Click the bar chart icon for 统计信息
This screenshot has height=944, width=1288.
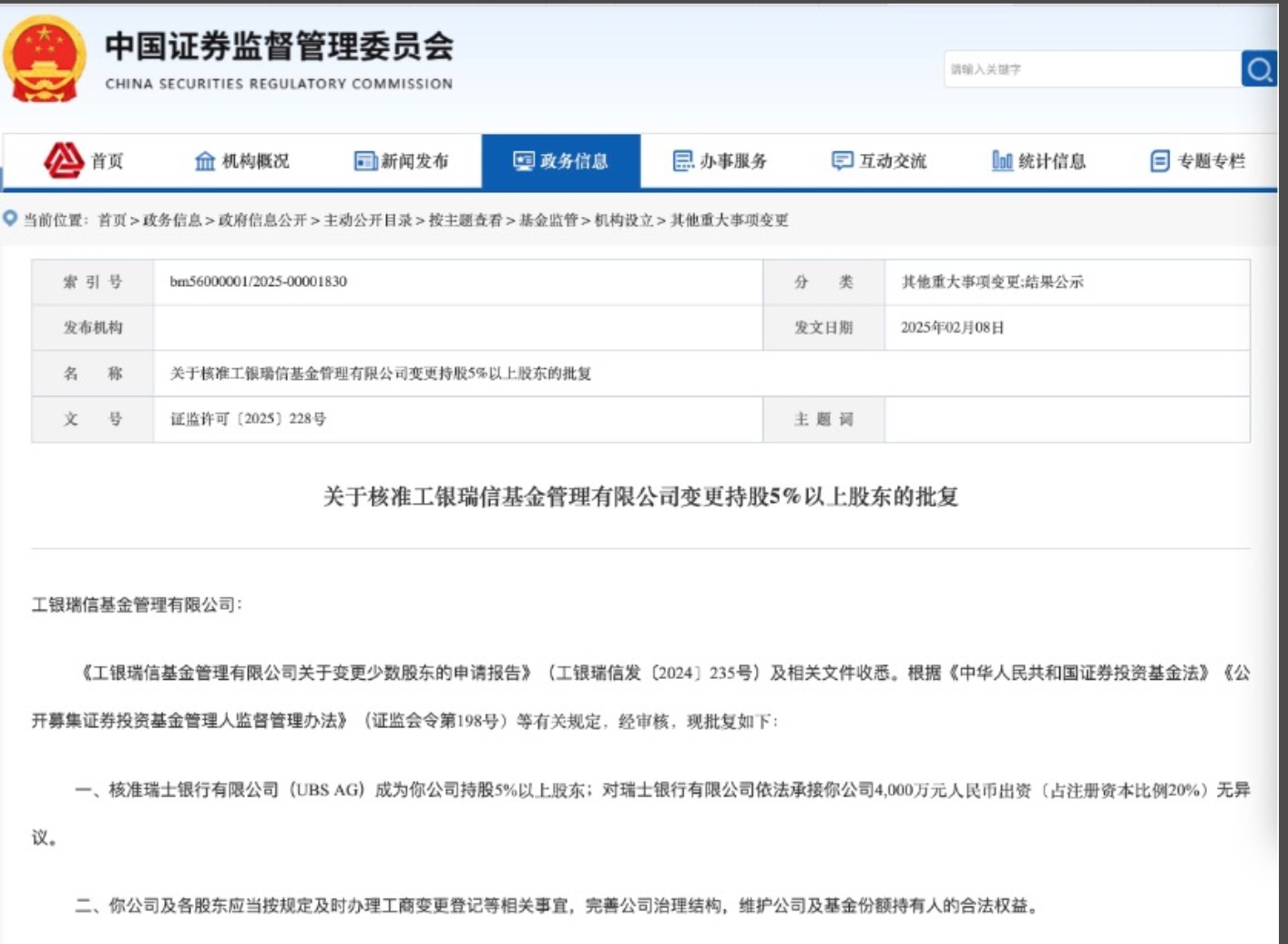pyautogui.click(x=1002, y=161)
